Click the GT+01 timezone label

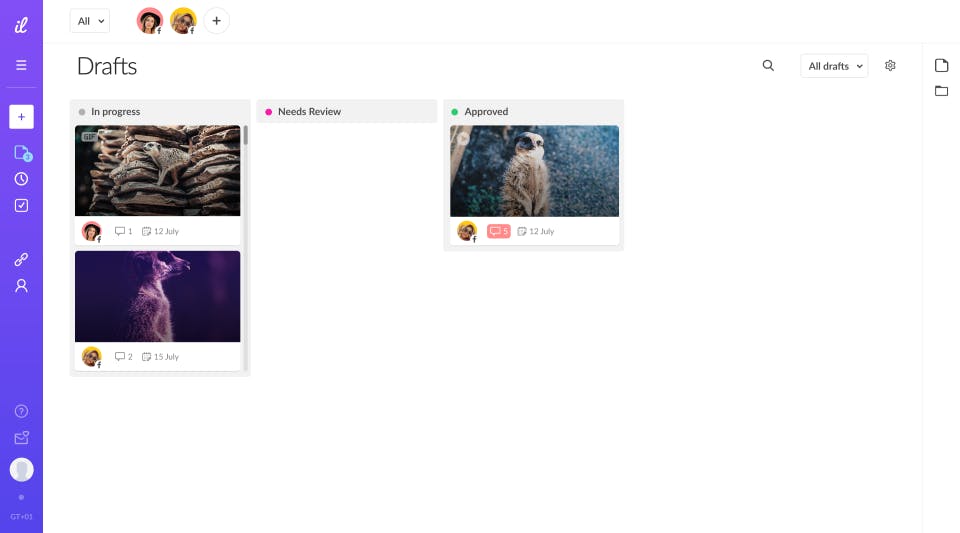pyautogui.click(x=21, y=516)
